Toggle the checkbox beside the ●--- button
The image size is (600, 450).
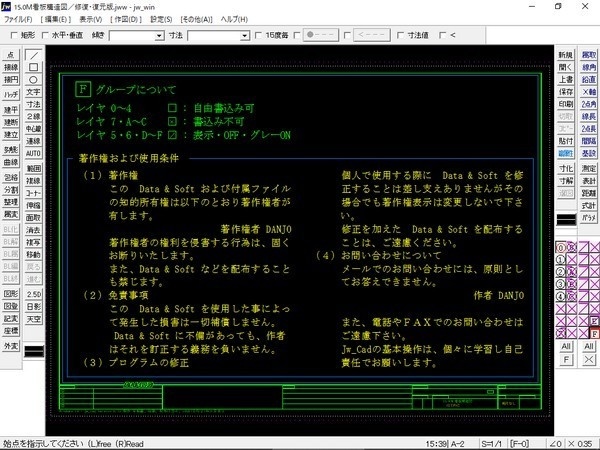click(x=297, y=35)
